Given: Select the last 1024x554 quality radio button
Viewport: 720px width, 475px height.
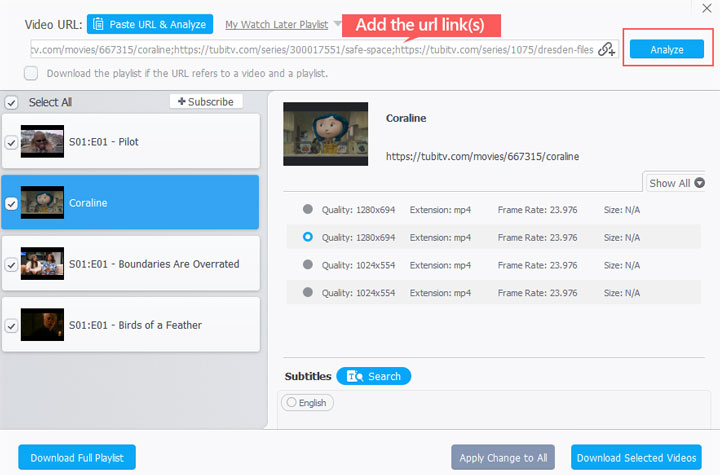Looking at the screenshot, I should [308, 292].
